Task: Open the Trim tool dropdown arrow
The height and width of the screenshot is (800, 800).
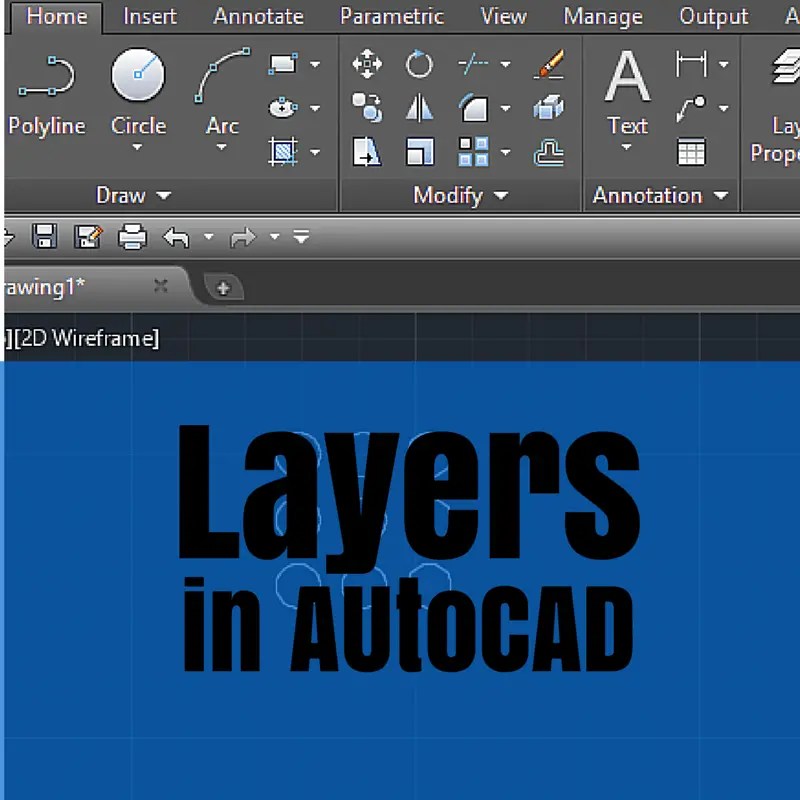Action: coord(506,64)
